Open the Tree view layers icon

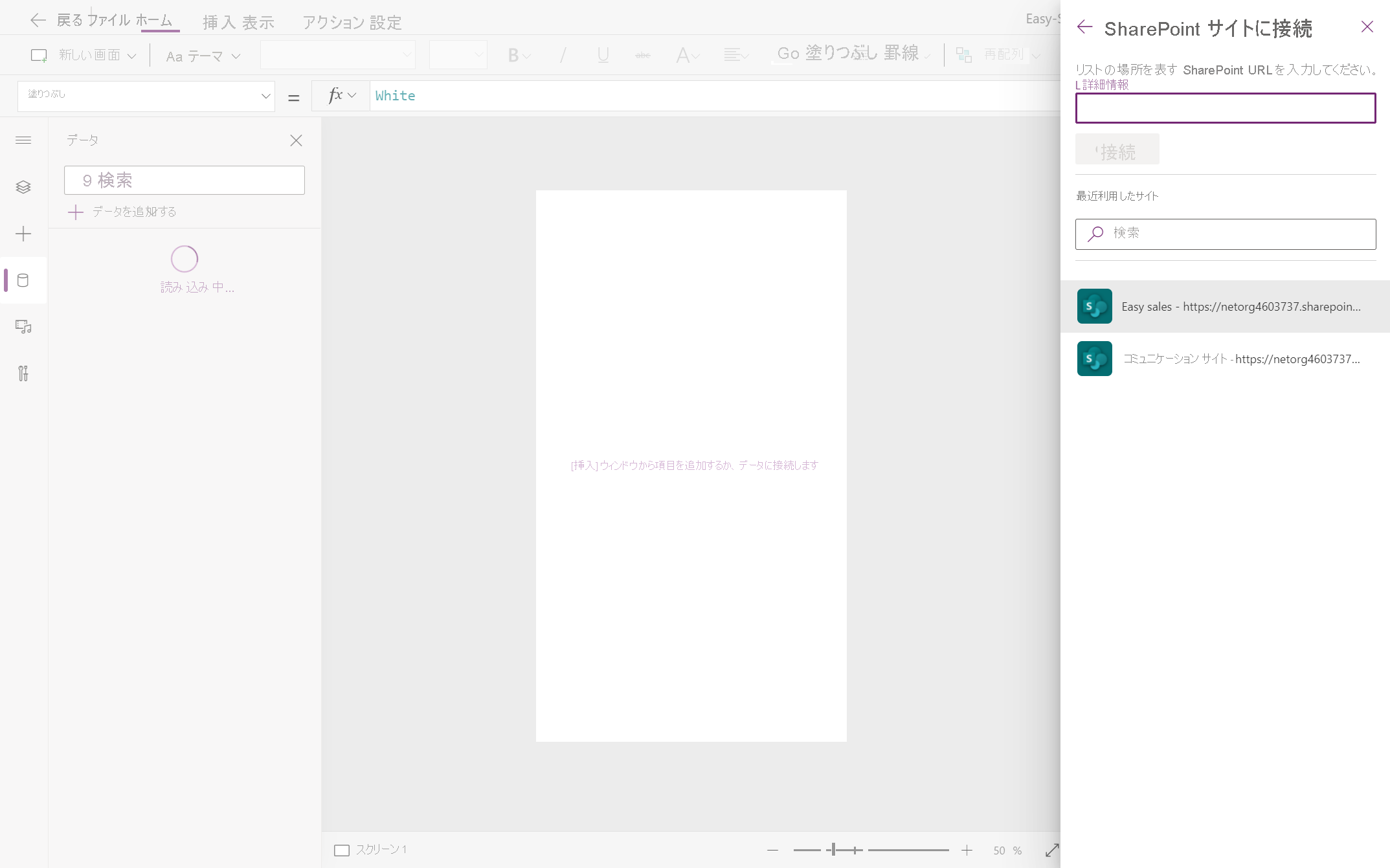coord(23,187)
